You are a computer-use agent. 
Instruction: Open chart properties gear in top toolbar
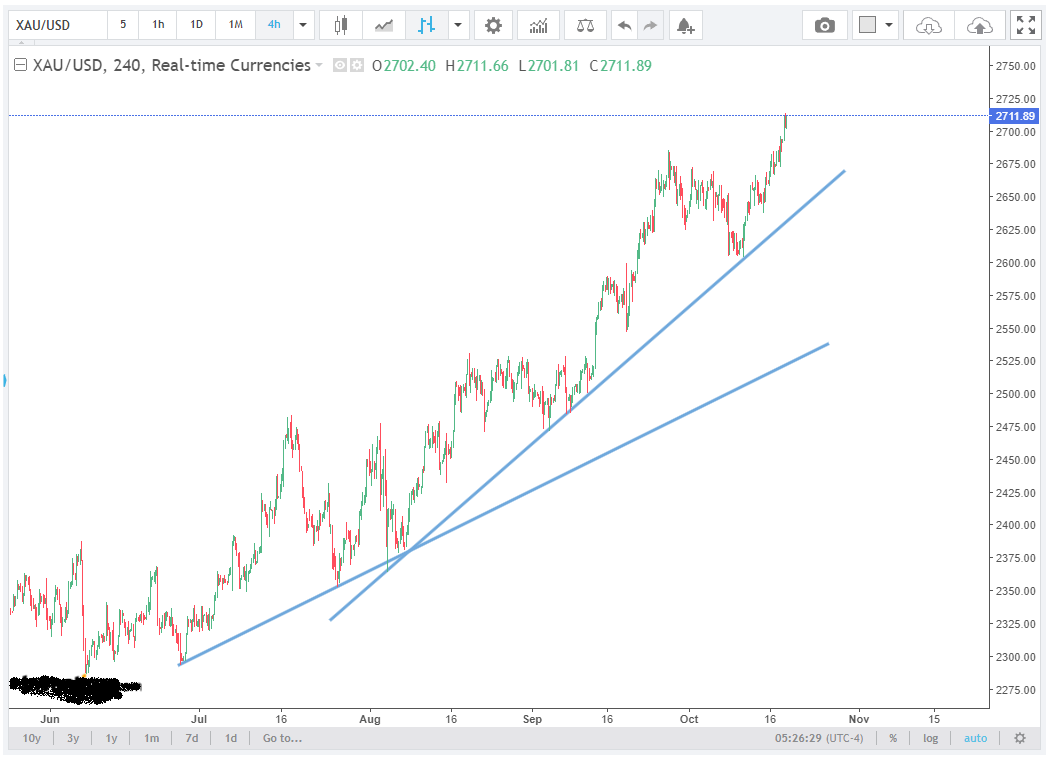pyautogui.click(x=493, y=24)
